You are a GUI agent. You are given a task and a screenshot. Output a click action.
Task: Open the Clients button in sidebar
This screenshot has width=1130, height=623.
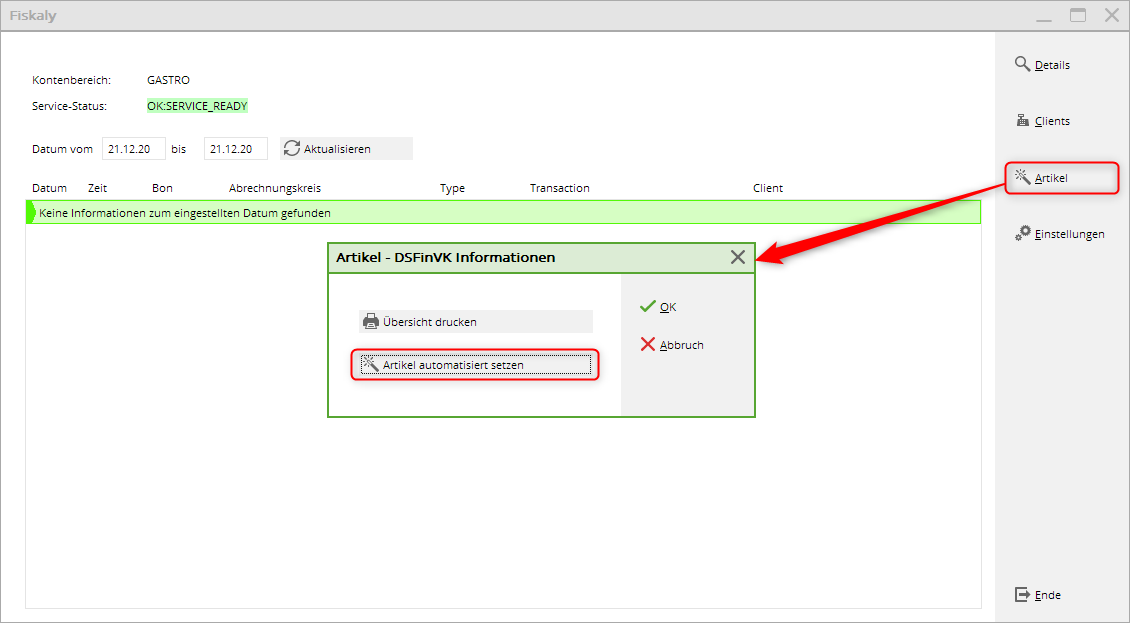point(1042,120)
